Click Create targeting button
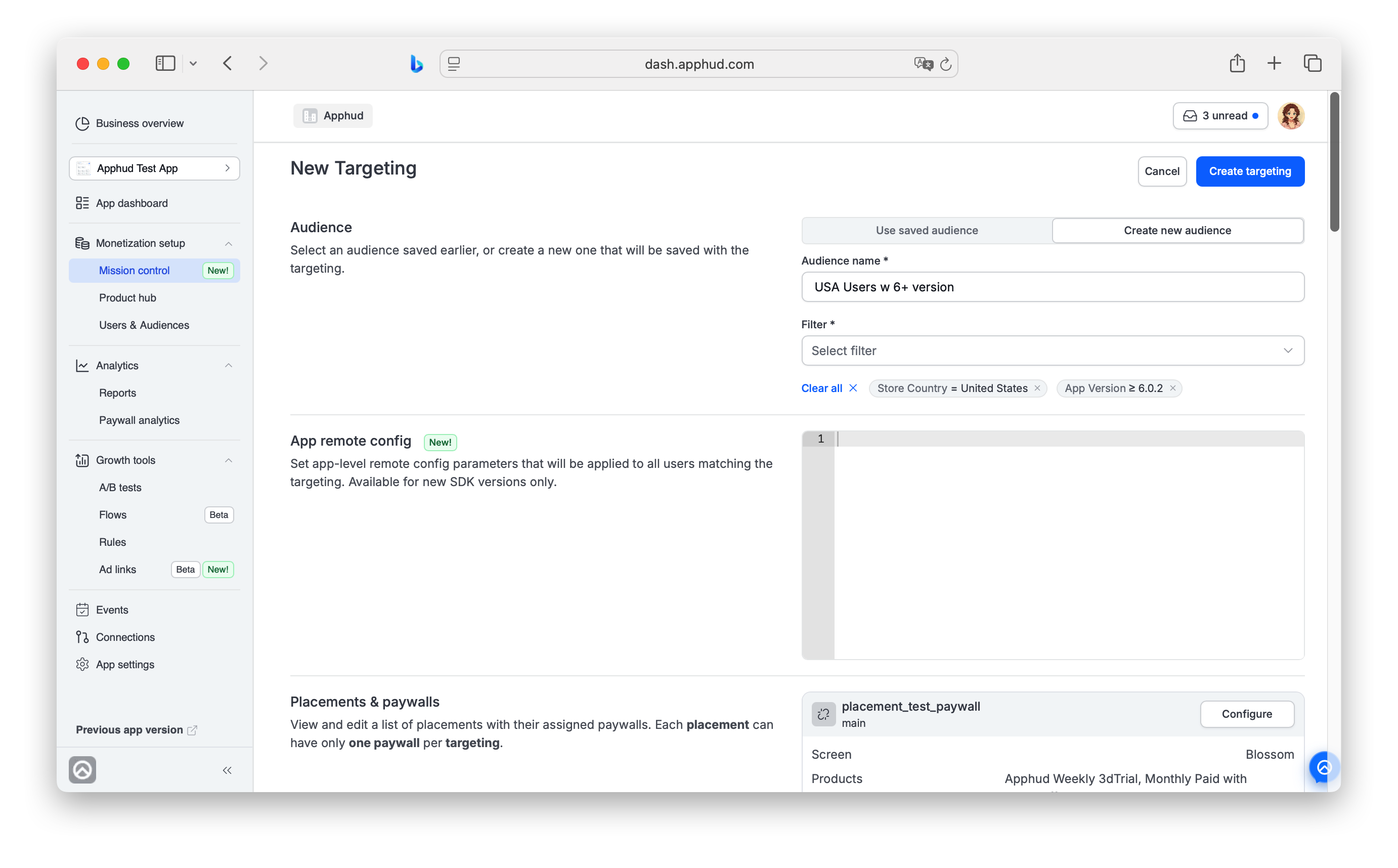 point(1250,171)
